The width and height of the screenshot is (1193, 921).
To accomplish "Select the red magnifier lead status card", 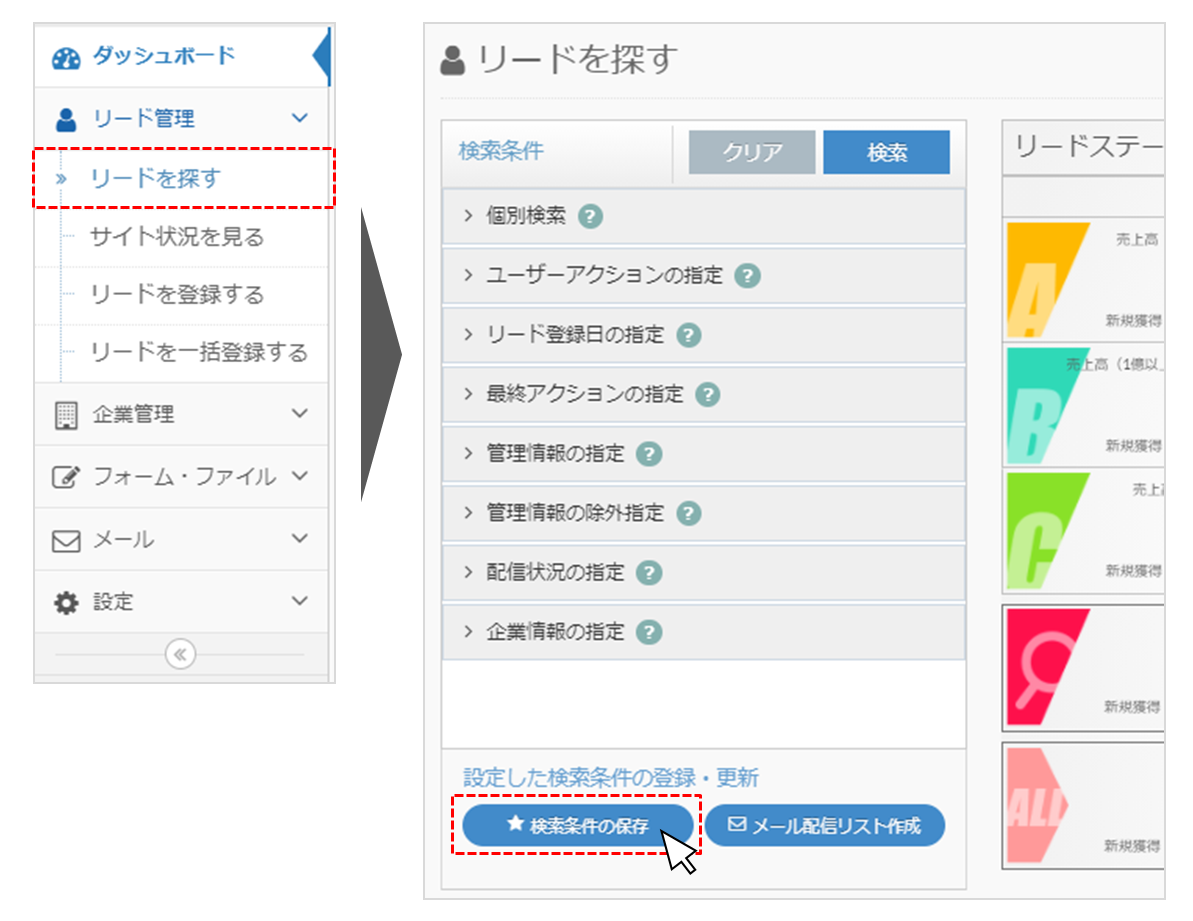I will [x=1084, y=668].
